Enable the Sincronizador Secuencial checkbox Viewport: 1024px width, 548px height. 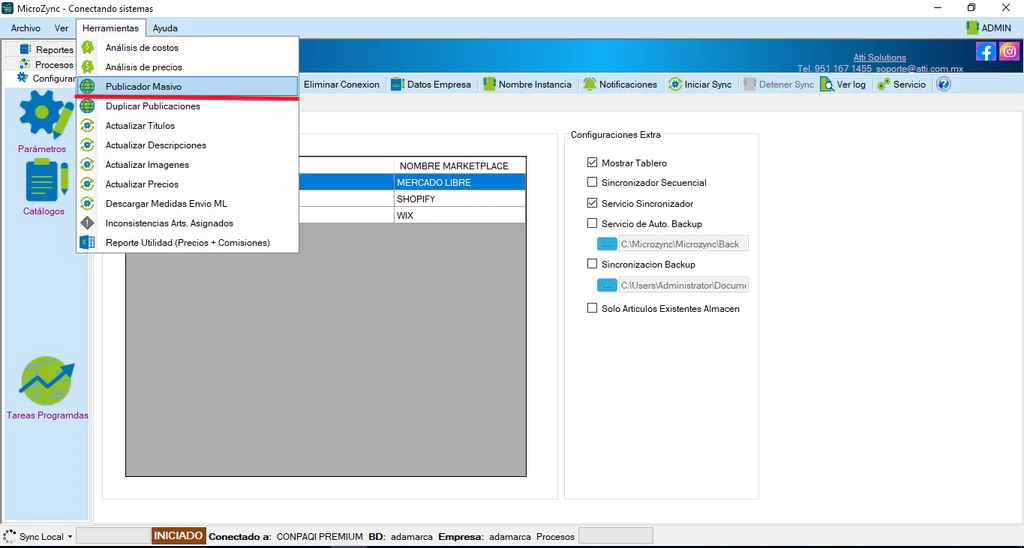pyautogui.click(x=592, y=182)
